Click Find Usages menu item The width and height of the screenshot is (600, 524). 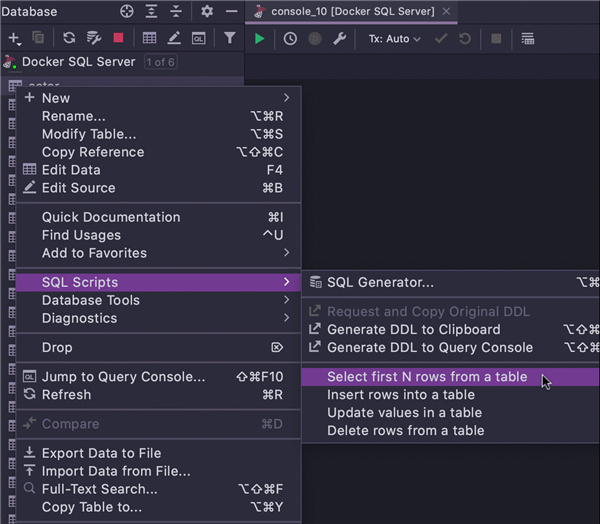pos(158,235)
